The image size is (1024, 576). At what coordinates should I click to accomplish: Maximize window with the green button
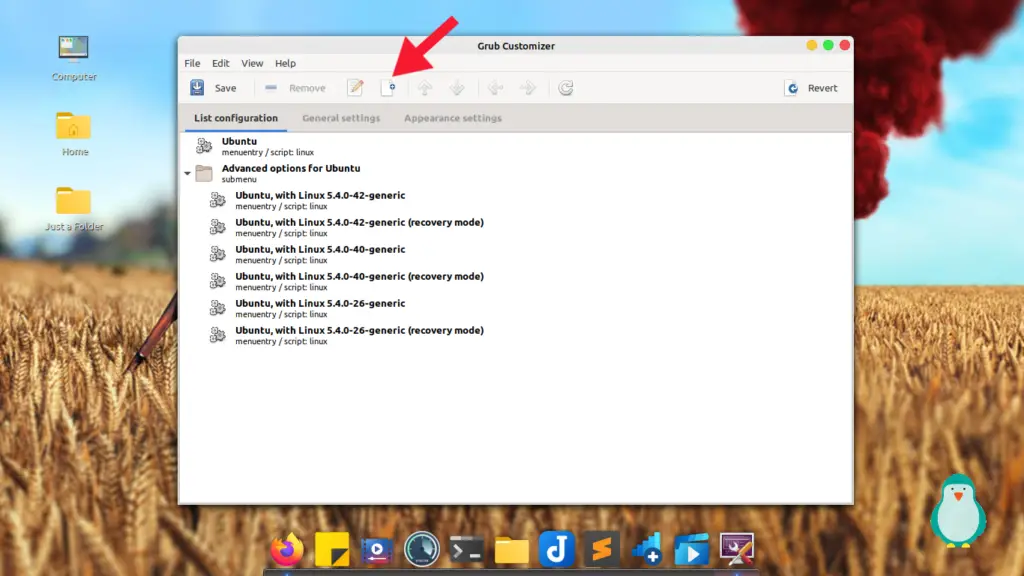coord(828,45)
